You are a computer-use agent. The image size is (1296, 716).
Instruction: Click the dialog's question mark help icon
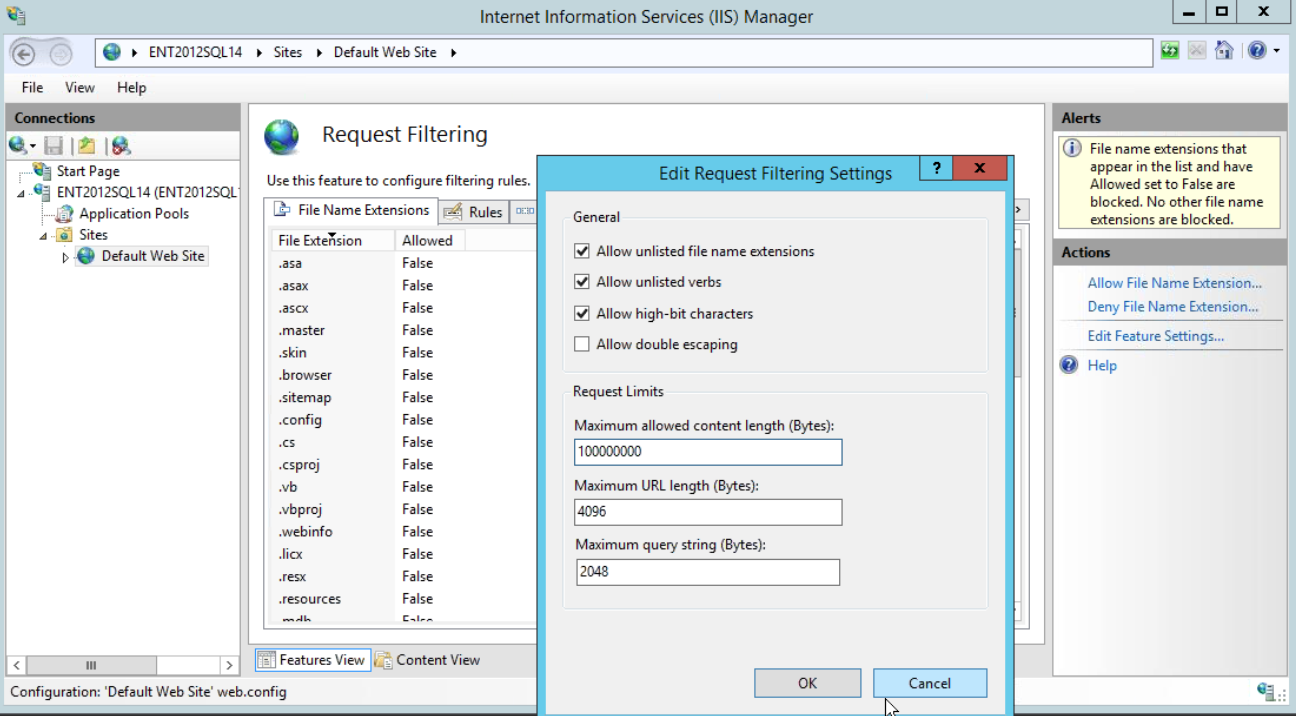[936, 168]
